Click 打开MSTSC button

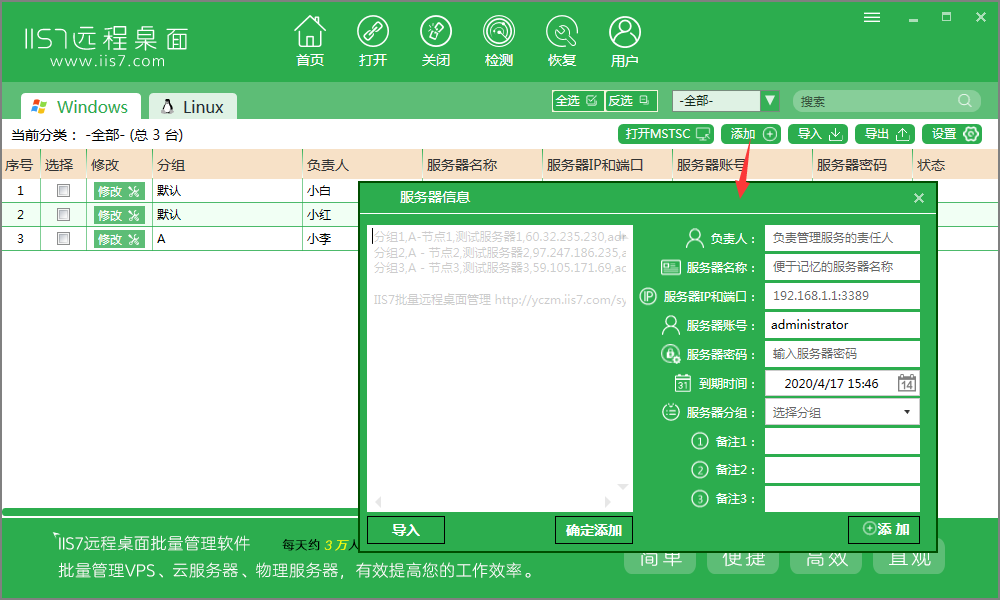coord(666,134)
